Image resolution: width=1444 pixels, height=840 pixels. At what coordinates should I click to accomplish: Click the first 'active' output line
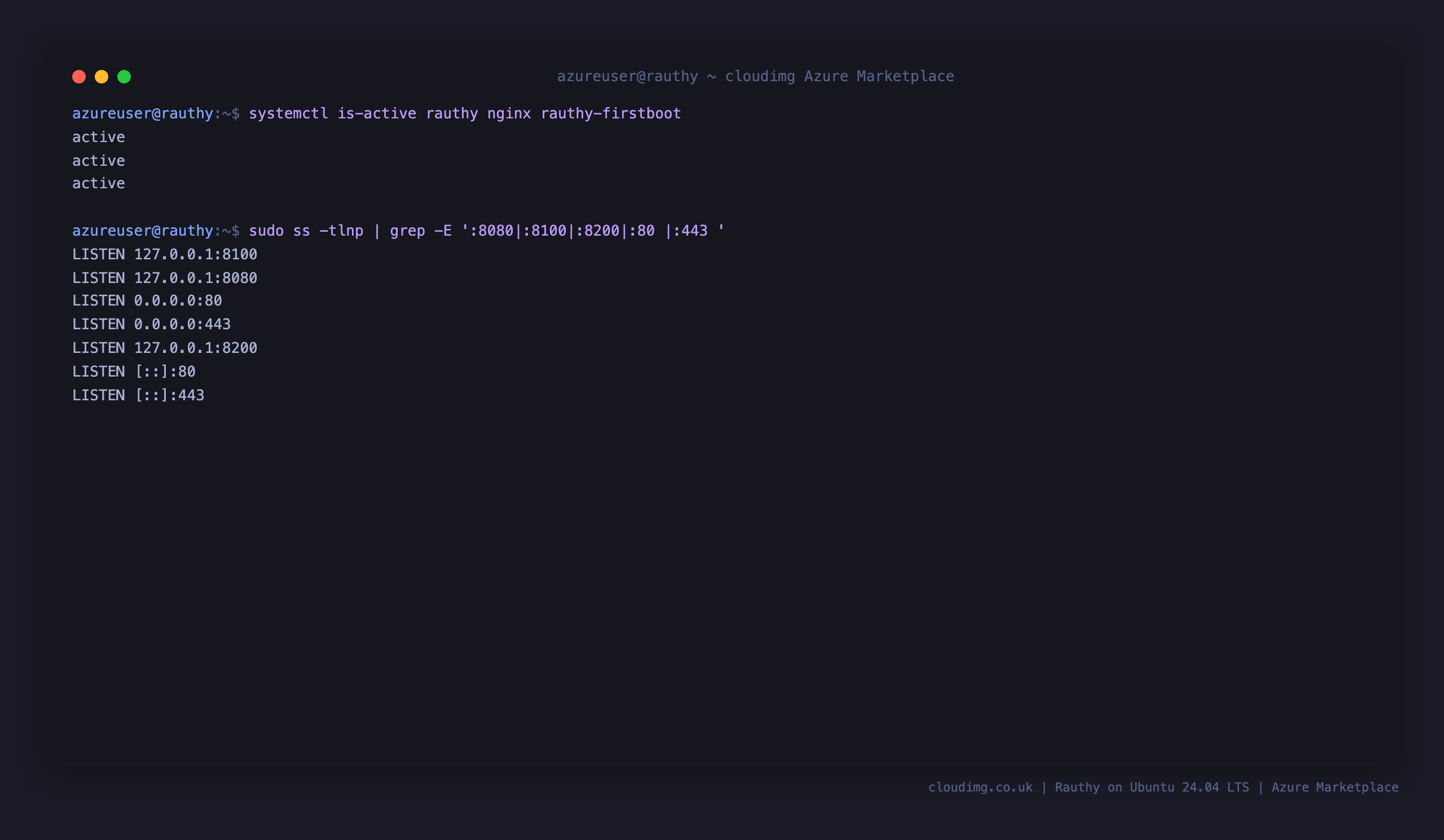[x=99, y=137]
